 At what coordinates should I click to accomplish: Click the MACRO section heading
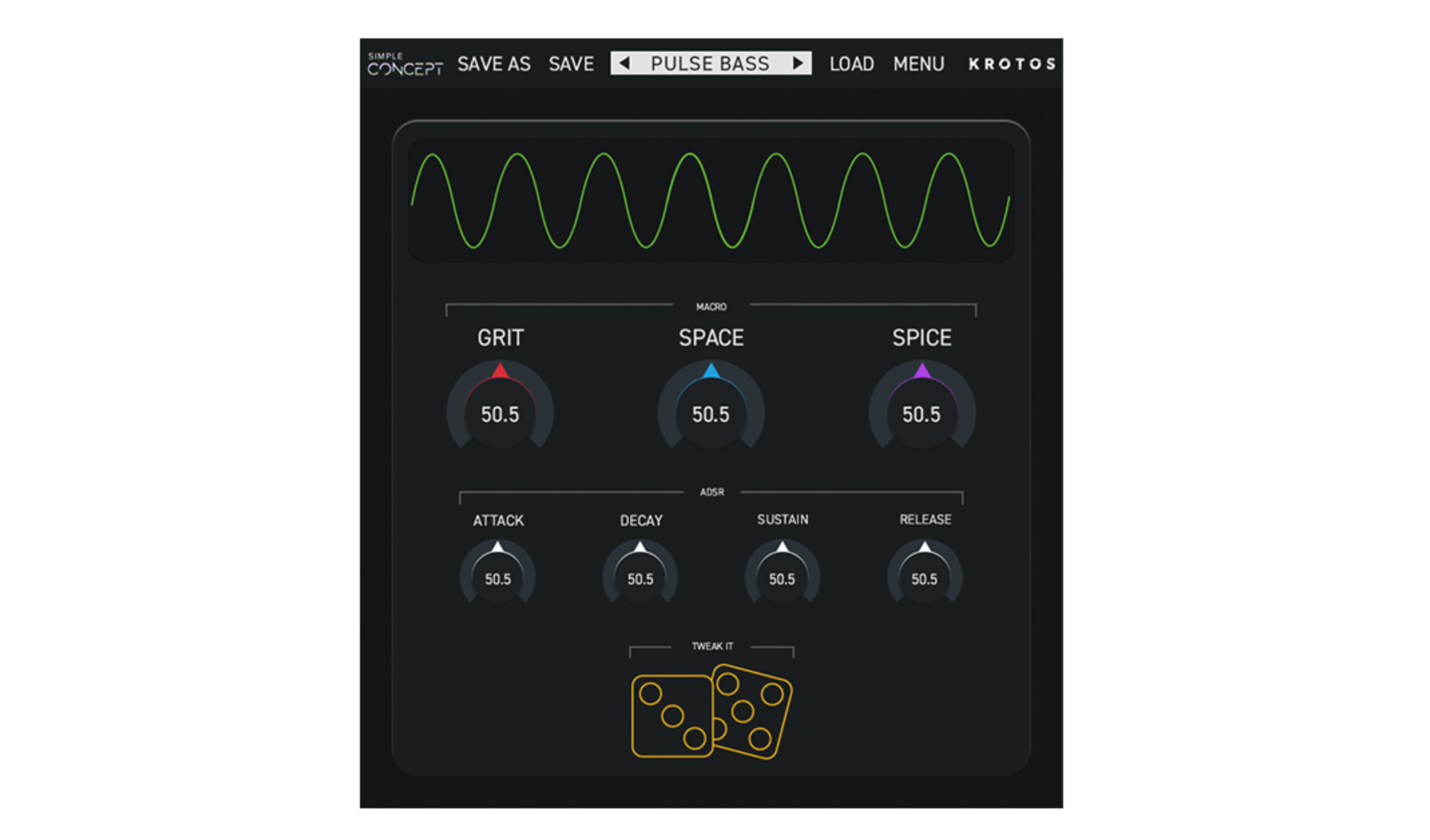click(711, 307)
